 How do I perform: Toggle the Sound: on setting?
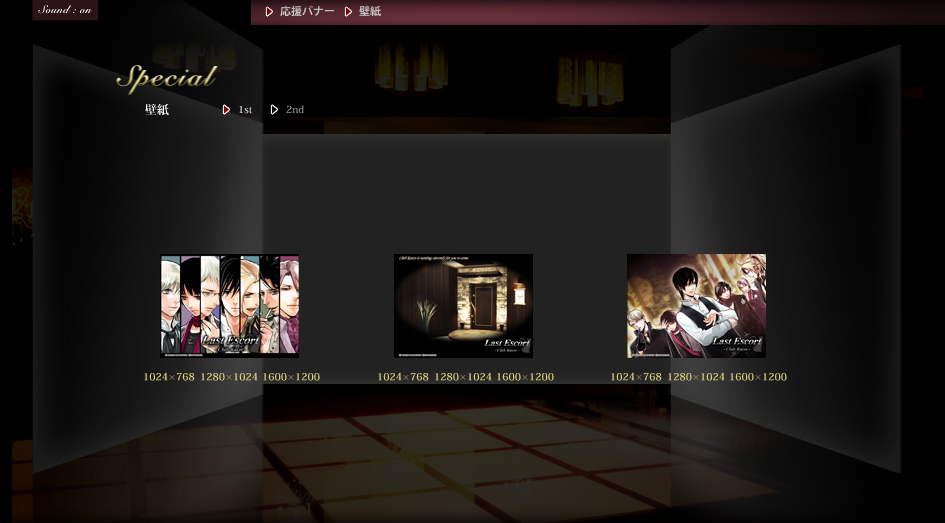(64, 10)
